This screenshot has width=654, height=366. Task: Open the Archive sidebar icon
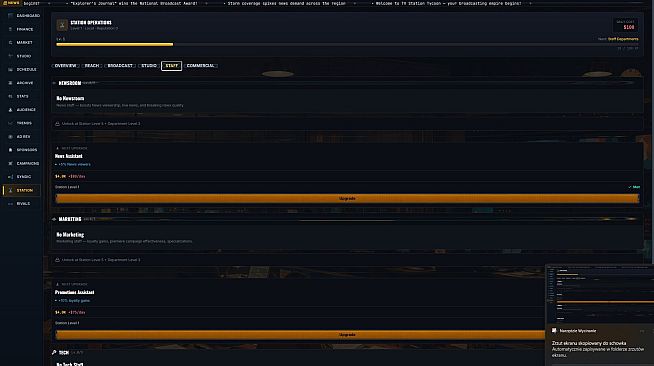(x=10, y=83)
